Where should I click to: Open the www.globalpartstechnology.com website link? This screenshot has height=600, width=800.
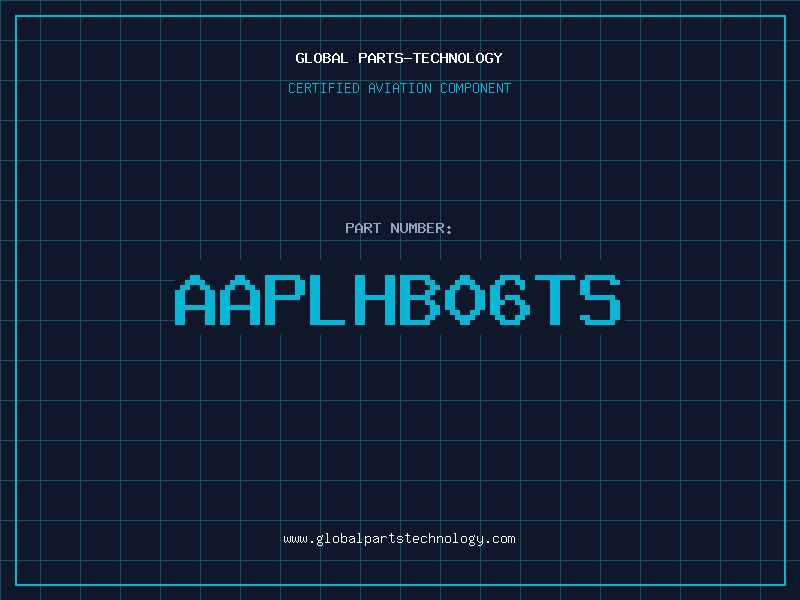click(x=399, y=539)
